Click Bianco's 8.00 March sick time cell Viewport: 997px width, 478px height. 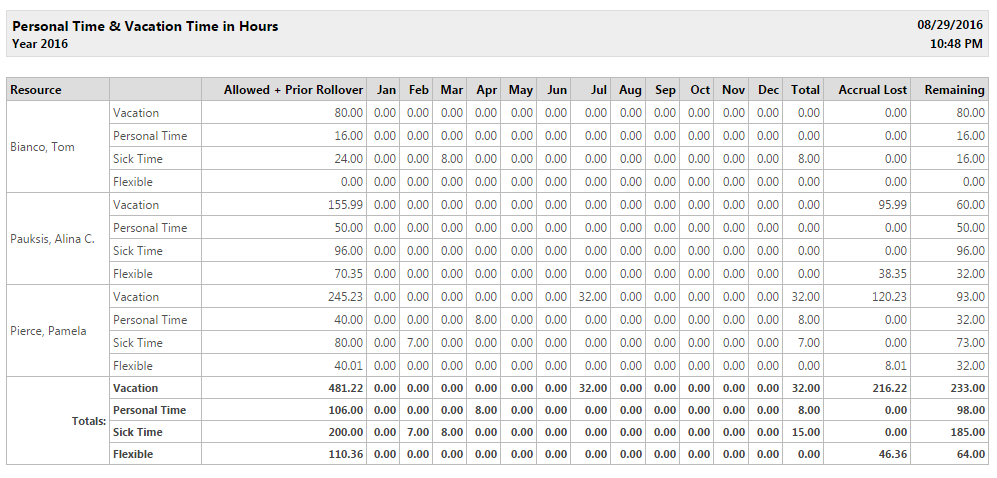(x=451, y=158)
